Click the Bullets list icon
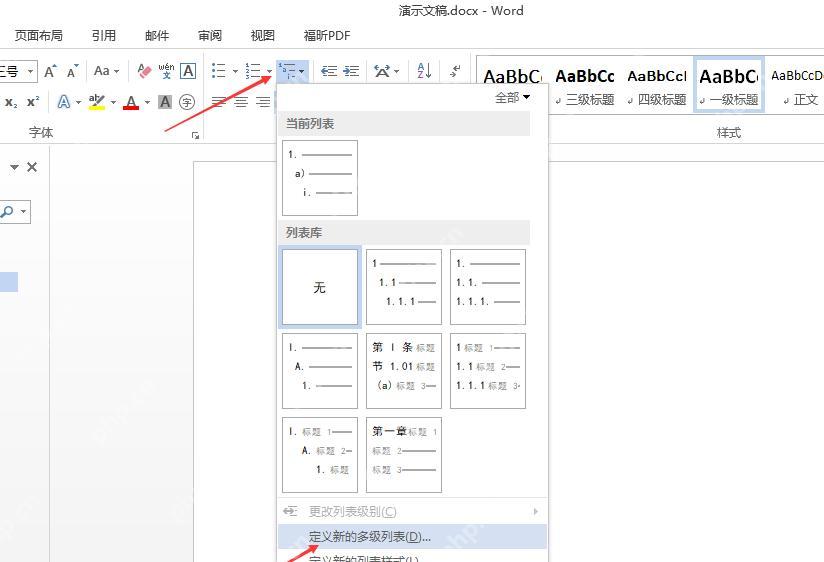The width and height of the screenshot is (824, 562). click(x=218, y=70)
